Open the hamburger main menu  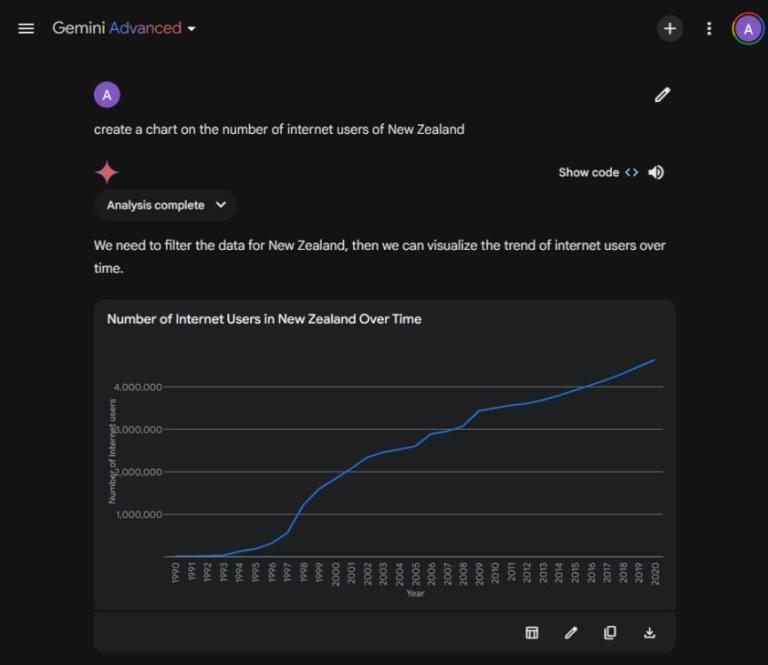[x=26, y=28]
